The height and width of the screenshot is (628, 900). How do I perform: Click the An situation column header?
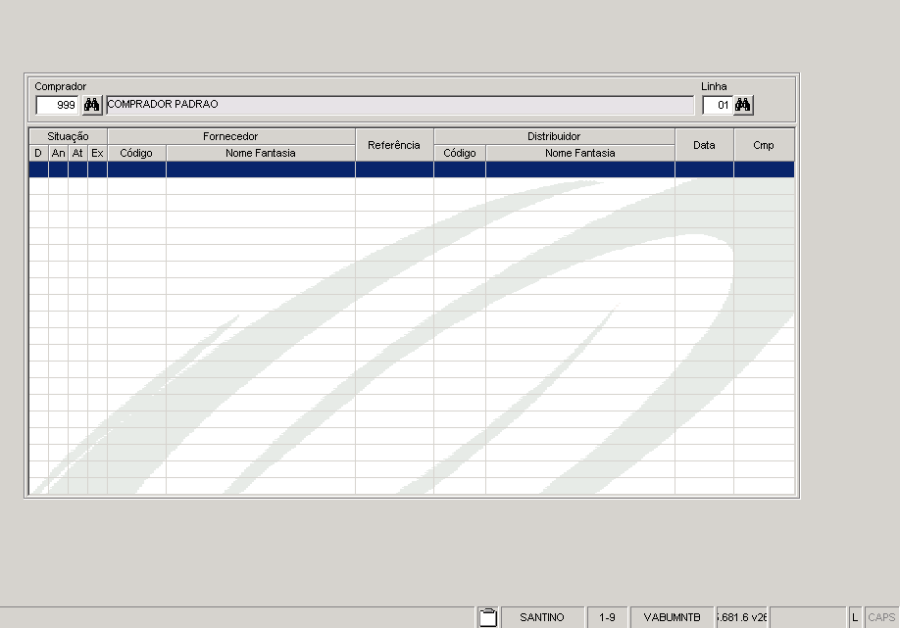(x=59, y=153)
